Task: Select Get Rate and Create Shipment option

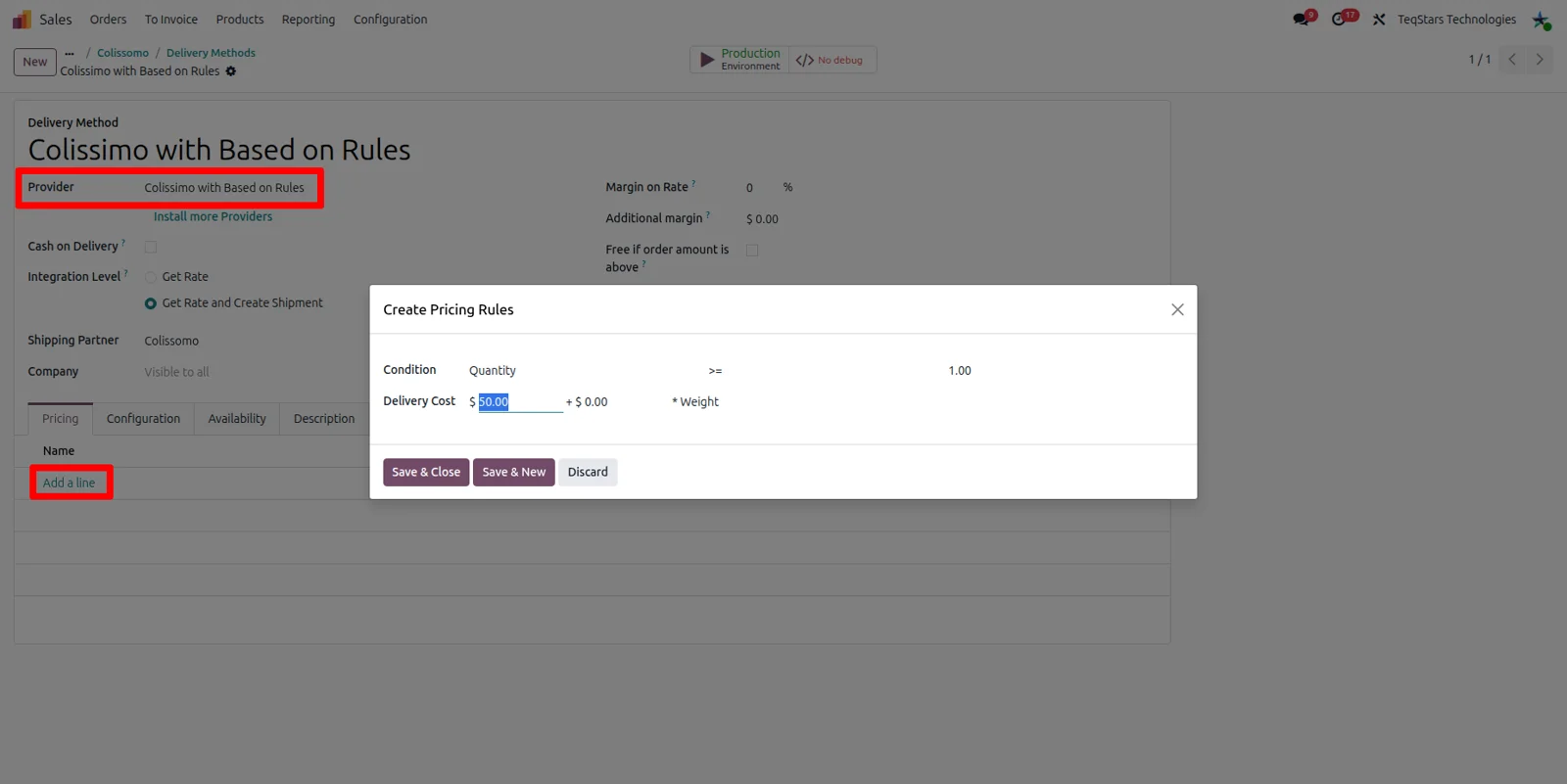Action: tap(151, 303)
